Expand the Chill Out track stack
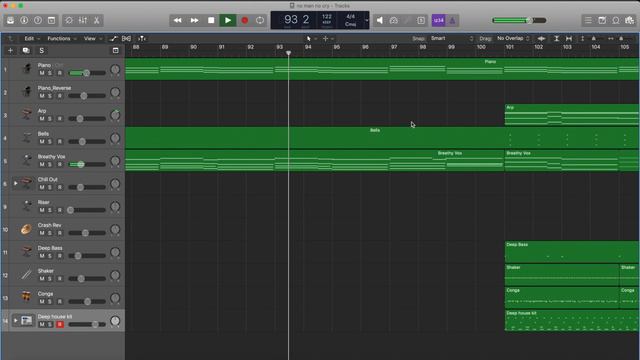Screen dimensions: 640x360 point(16,183)
